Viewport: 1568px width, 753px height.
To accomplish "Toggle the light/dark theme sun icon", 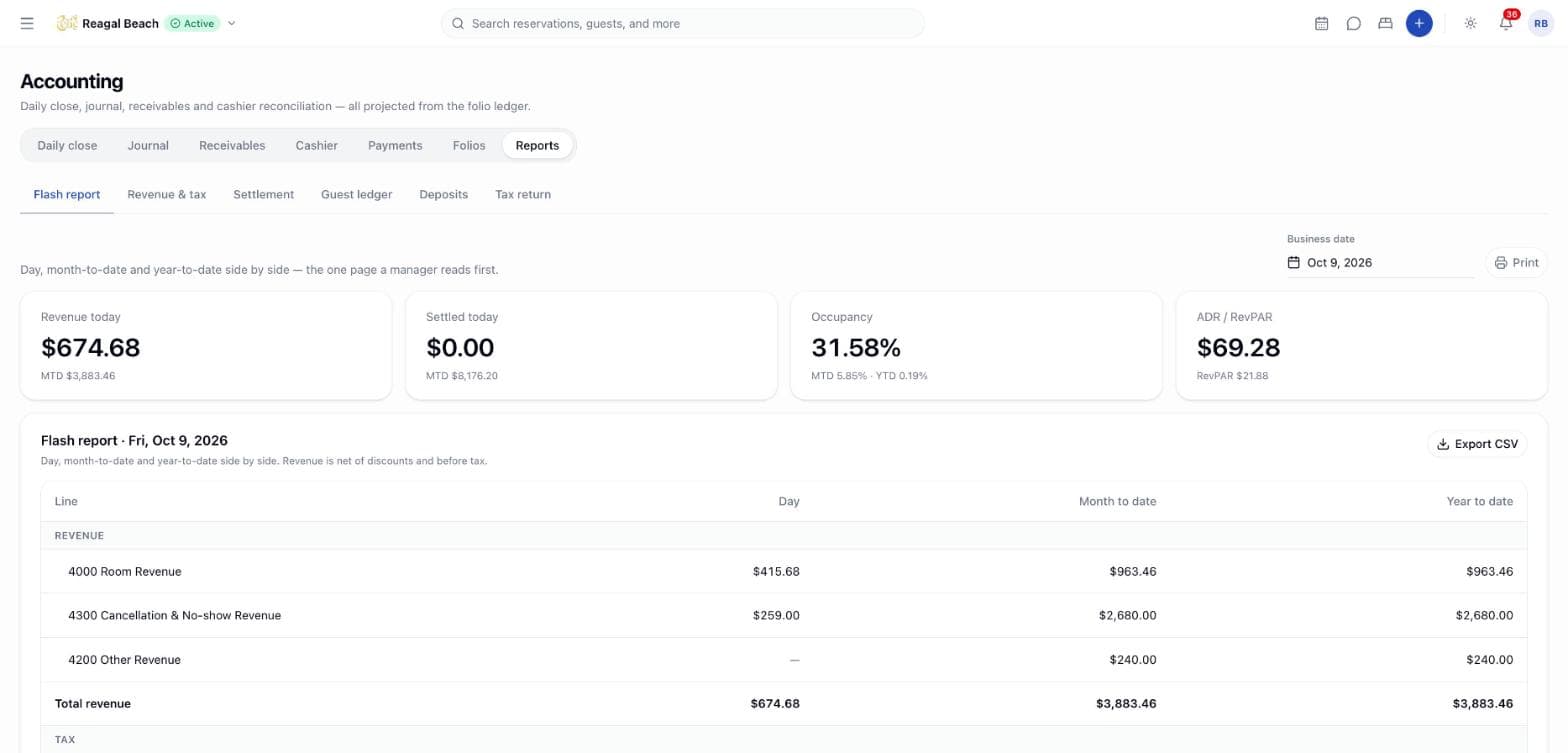I will [x=1470, y=23].
